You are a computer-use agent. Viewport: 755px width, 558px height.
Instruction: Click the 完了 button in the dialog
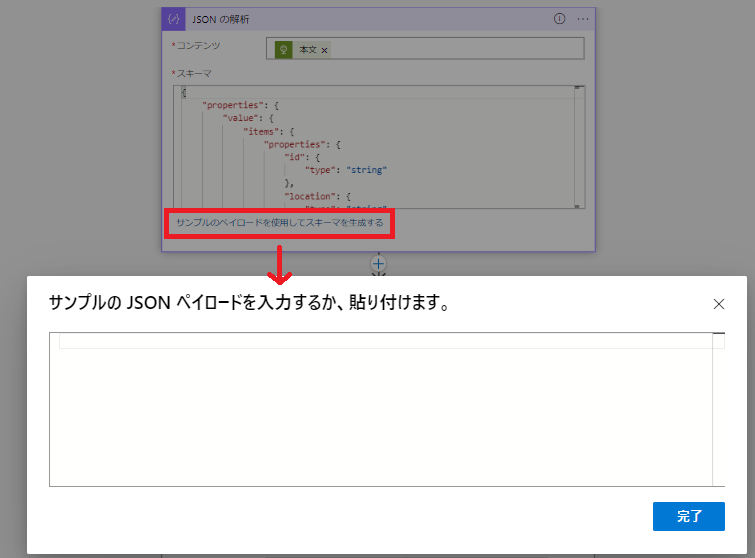(689, 516)
